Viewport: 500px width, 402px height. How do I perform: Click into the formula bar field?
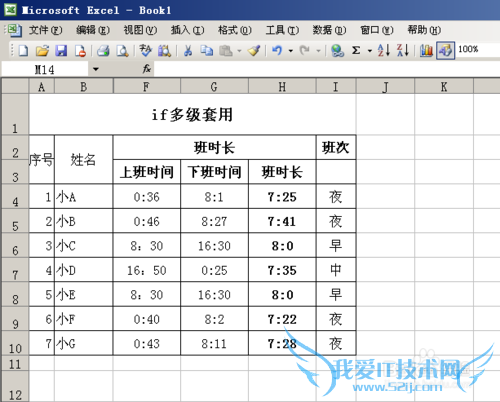[327, 69]
